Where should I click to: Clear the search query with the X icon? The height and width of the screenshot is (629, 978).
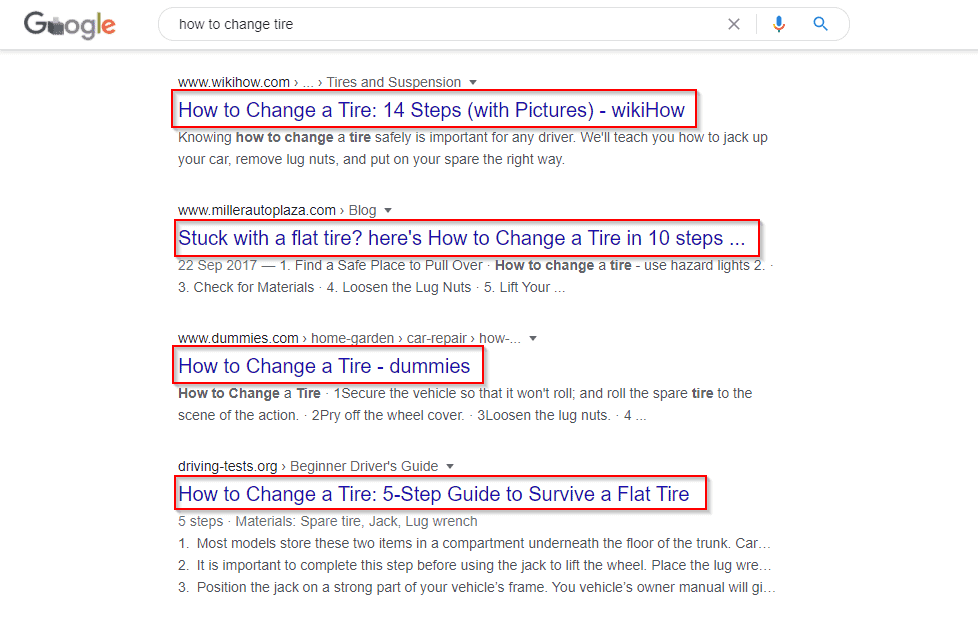[734, 24]
